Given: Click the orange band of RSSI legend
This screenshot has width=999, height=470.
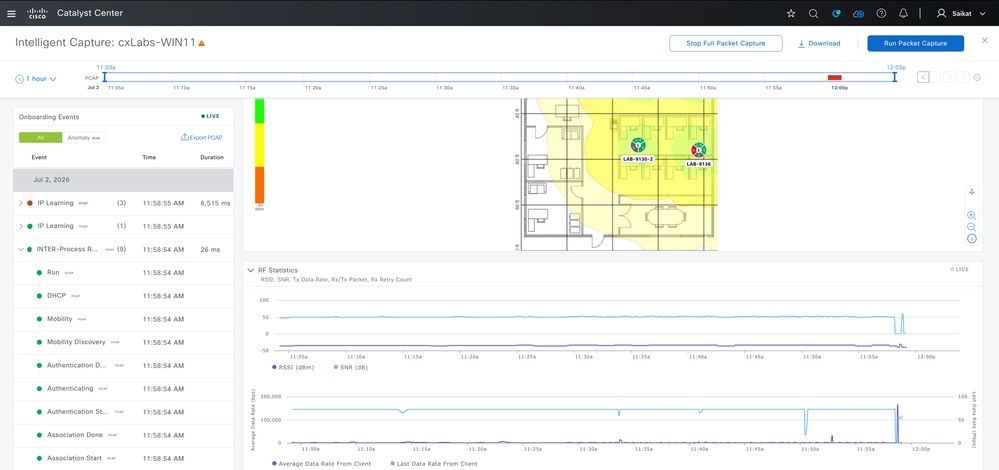Looking at the screenshot, I should [x=259, y=185].
